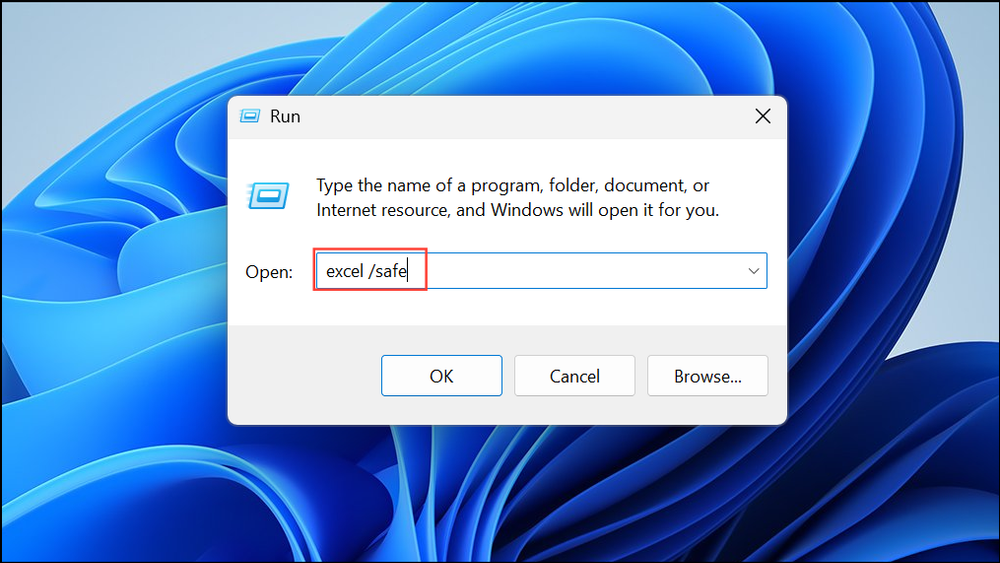
Task: Expand the Open command history dropdown
Action: coord(753,271)
